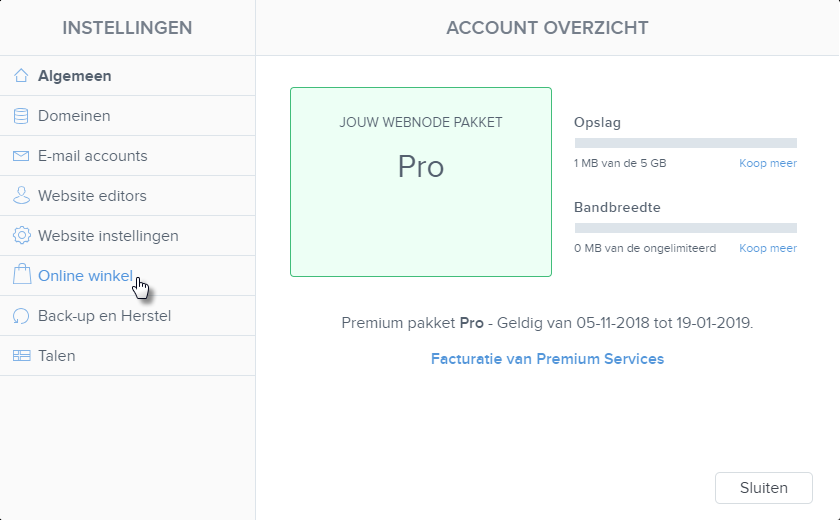The image size is (840, 520).
Task: Open the Domeinen menu item
Action: point(128,116)
